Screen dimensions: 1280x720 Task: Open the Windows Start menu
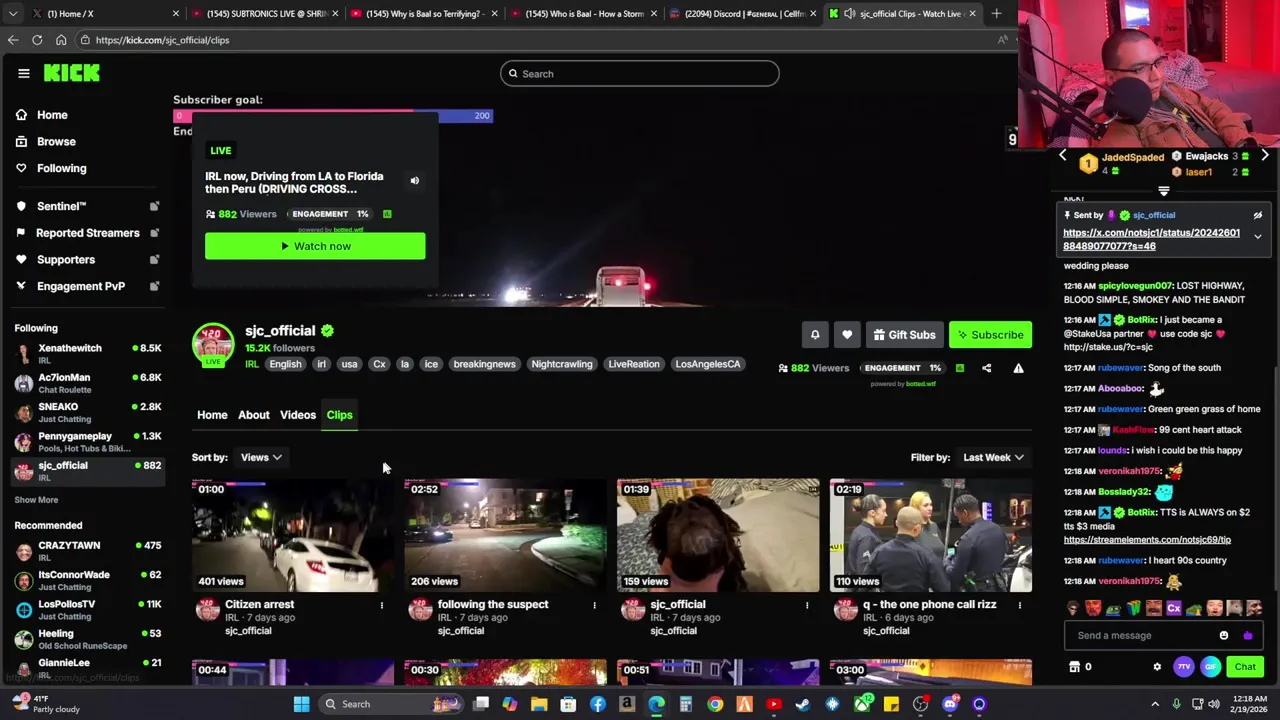click(x=301, y=704)
